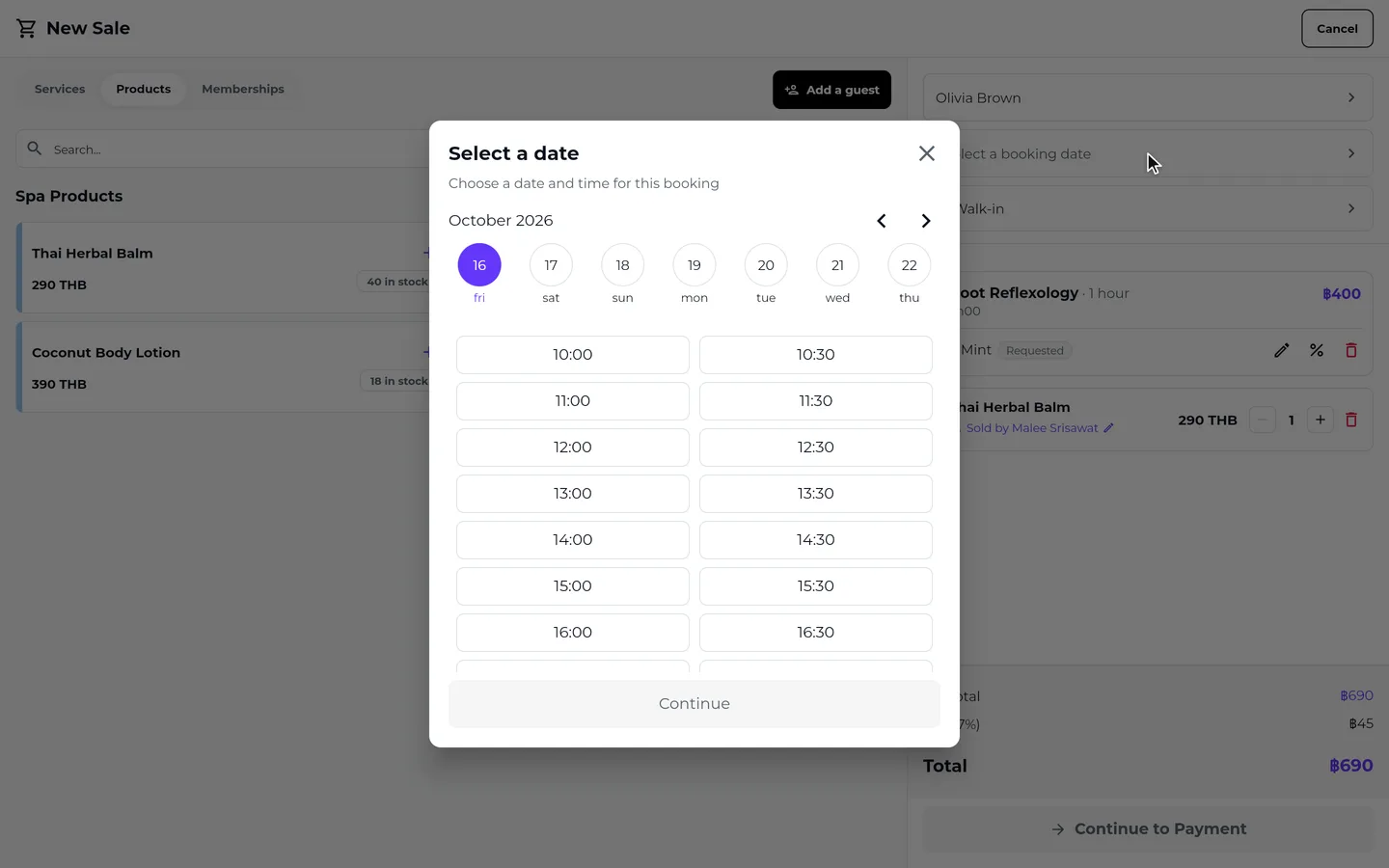Edit Foot Reflexology with pencil icon

coord(1282,350)
